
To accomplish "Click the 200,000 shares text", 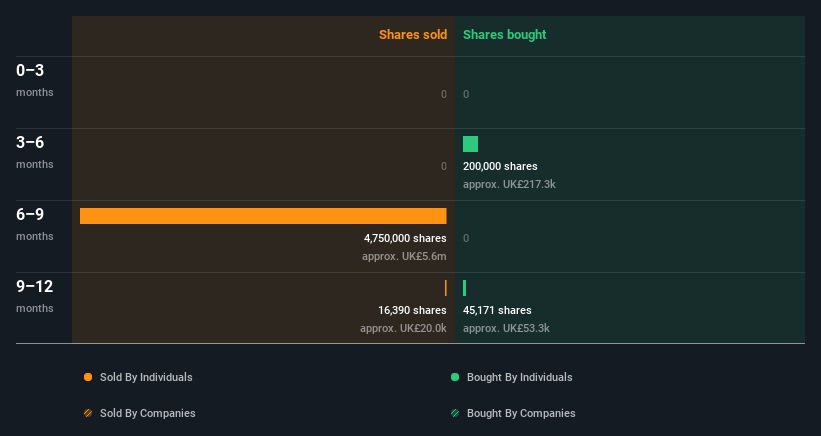I will point(500,166).
